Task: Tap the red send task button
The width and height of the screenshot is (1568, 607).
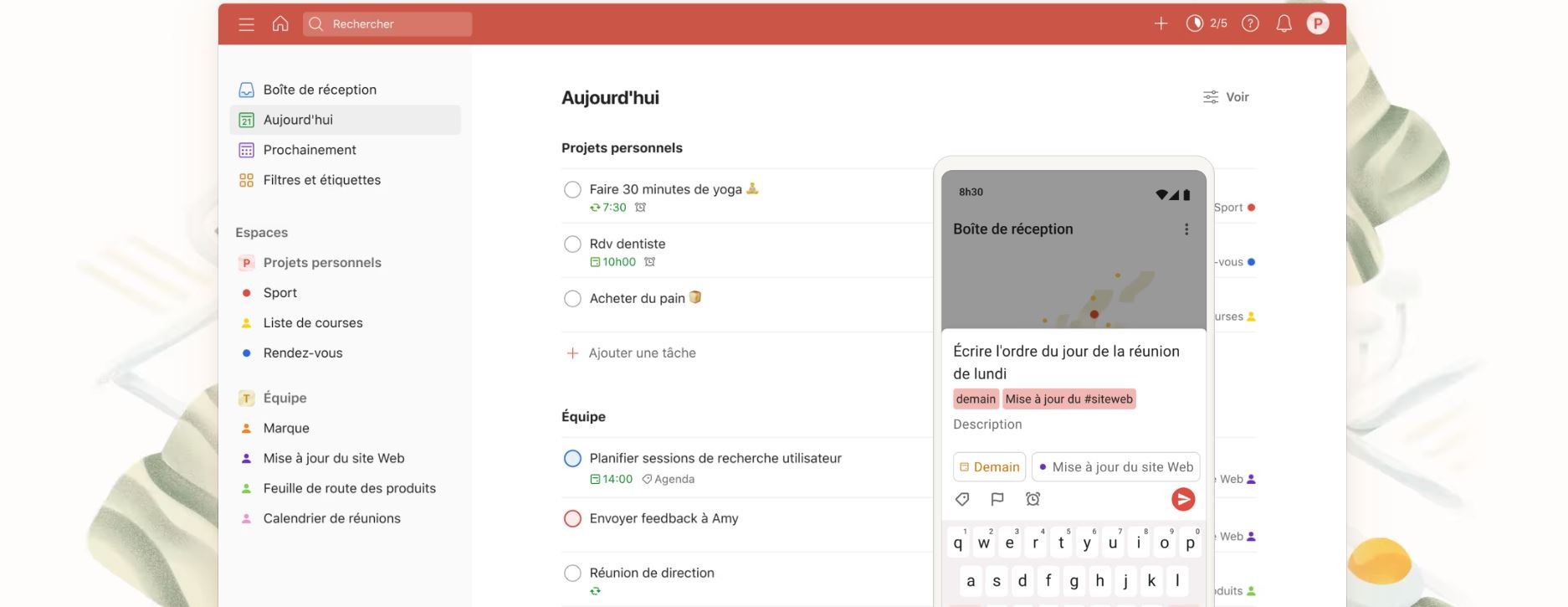Action: pos(1183,500)
